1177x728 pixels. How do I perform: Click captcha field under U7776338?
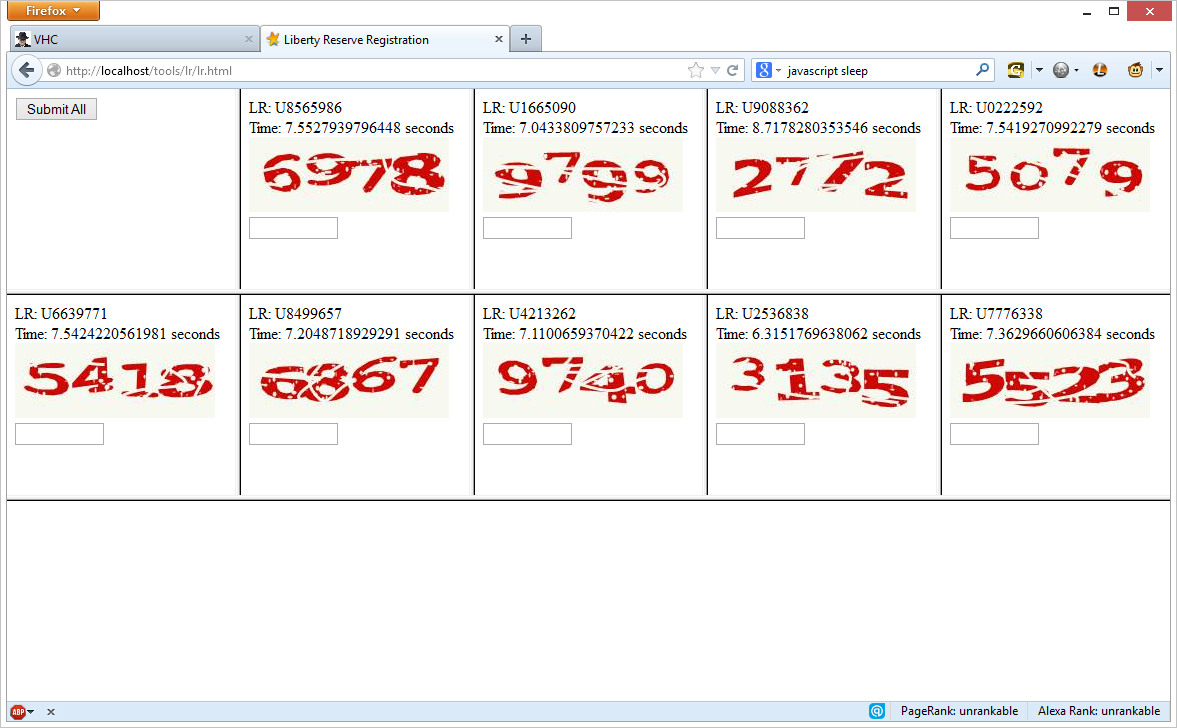[x=994, y=434]
